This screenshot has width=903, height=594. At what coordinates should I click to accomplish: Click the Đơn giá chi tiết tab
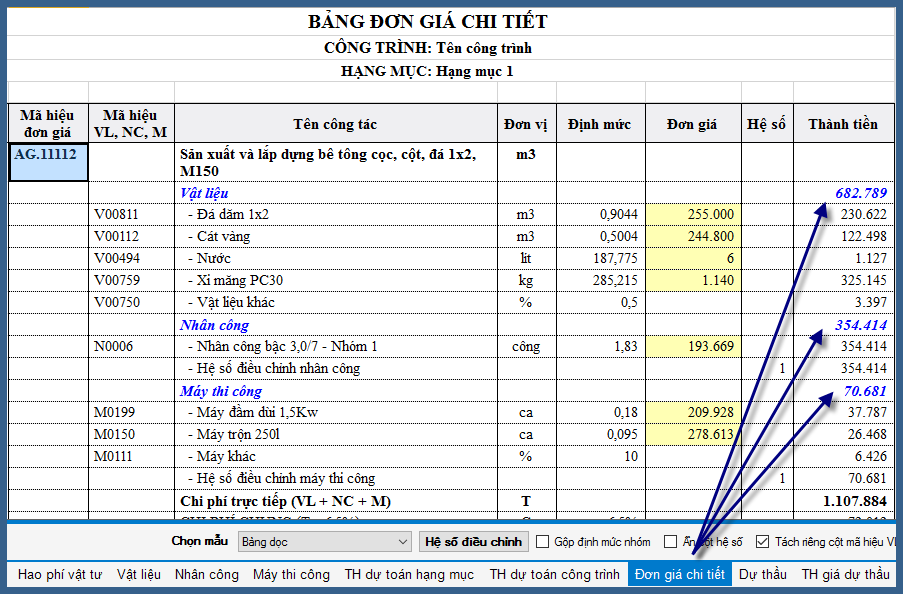[679, 575]
